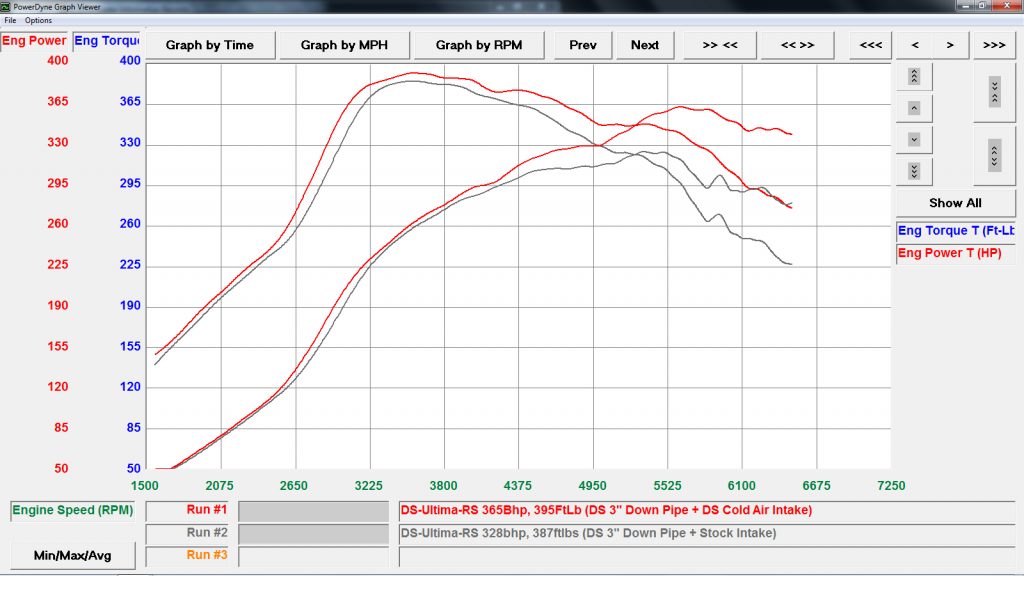Image resolution: width=1024 pixels, height=591 pixels.
Task: Select the Eng Torque axis label header
Action: point(106,40)
